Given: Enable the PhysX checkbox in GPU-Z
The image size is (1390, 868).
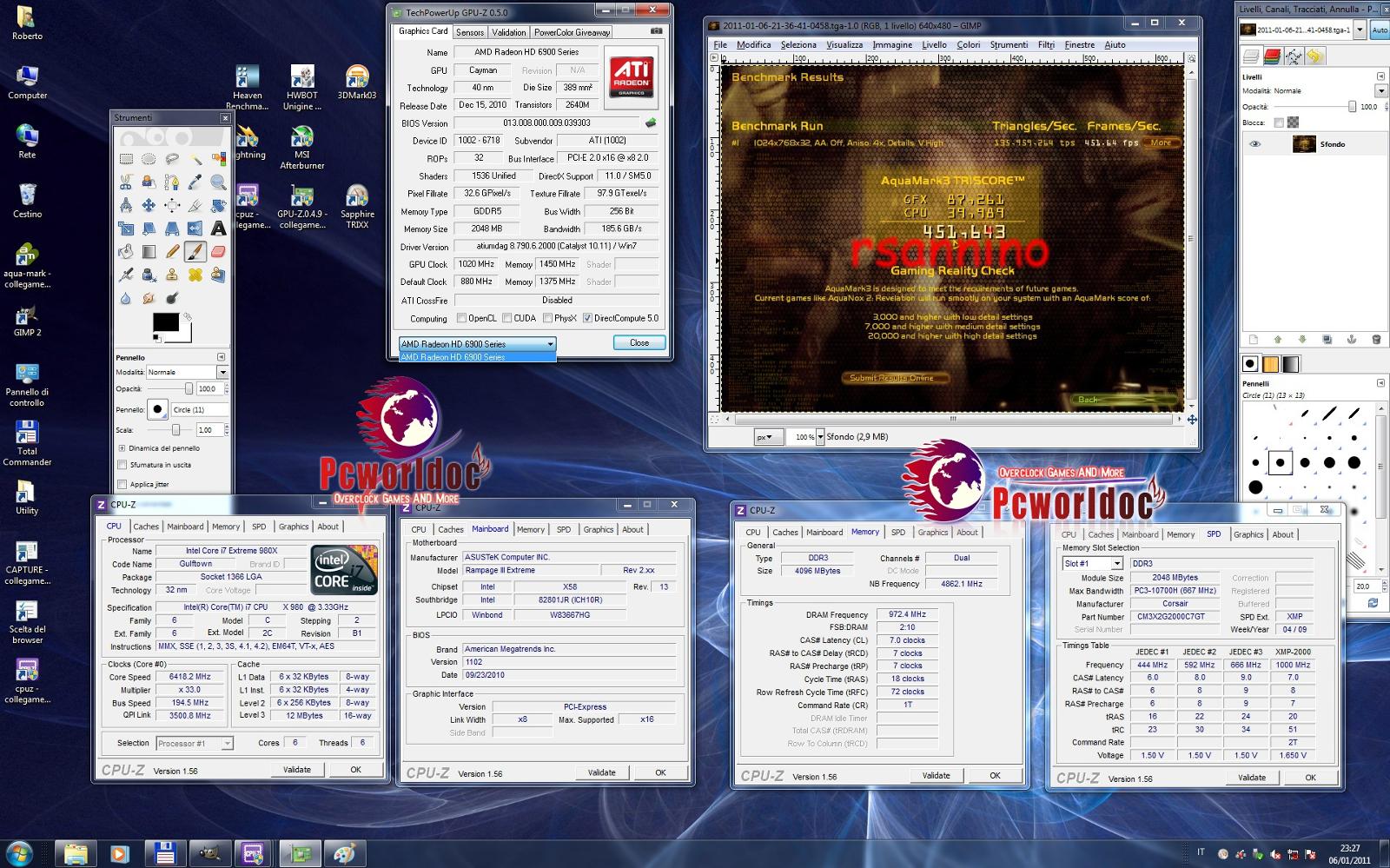Looking at the screenshot, I should [547, 318].
